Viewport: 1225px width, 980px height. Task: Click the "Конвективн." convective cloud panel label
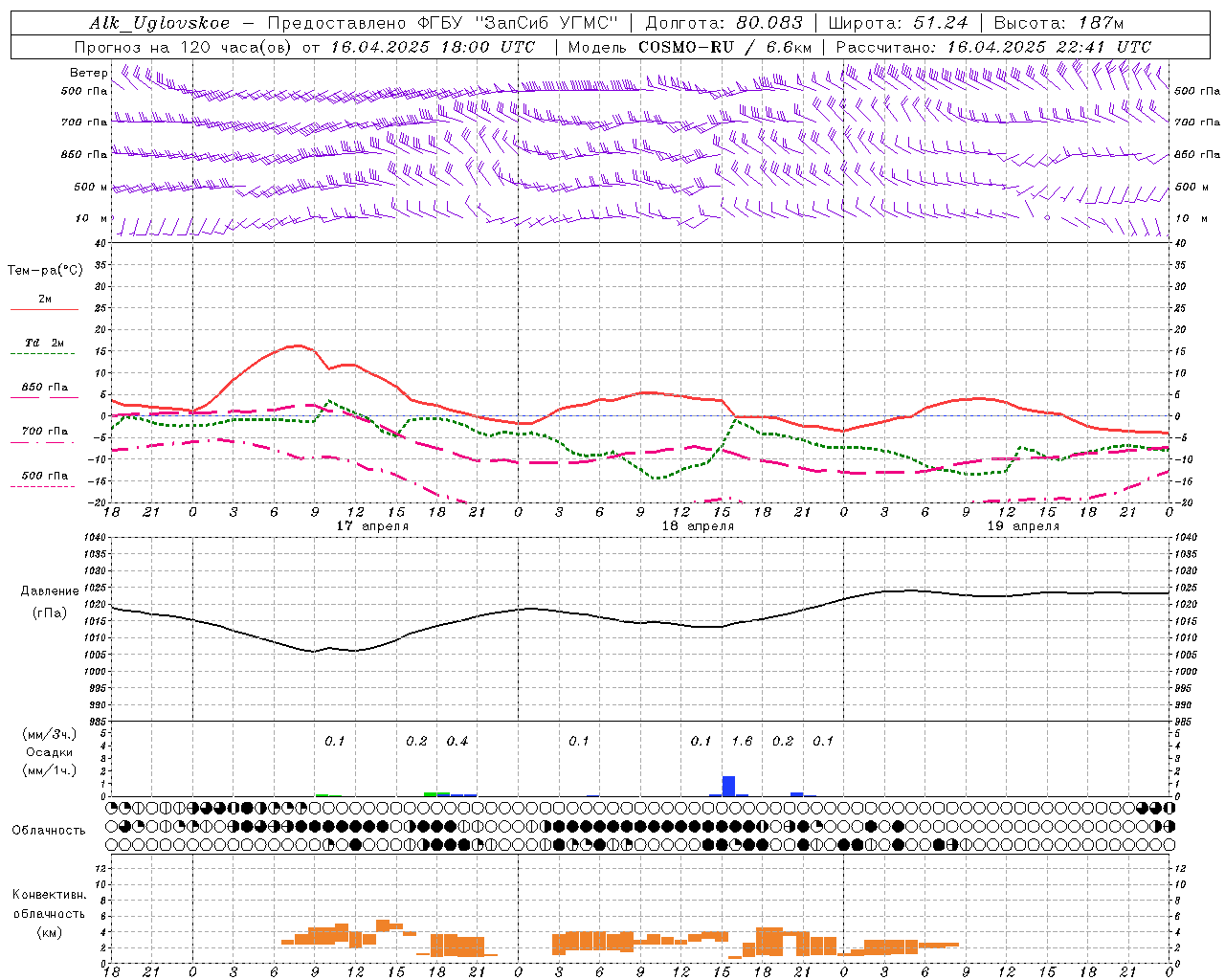[49, 895]
